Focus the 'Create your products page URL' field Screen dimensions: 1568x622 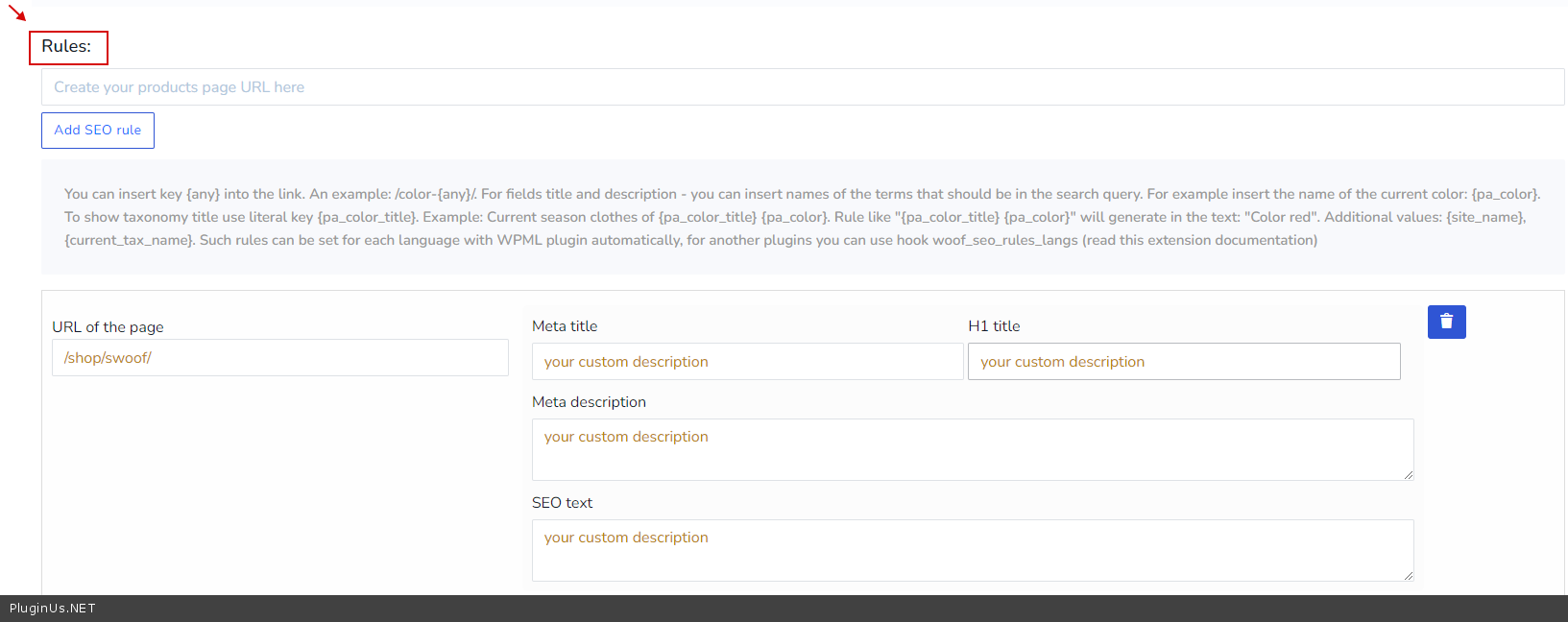pyautogui.click(x=802, y=87)
